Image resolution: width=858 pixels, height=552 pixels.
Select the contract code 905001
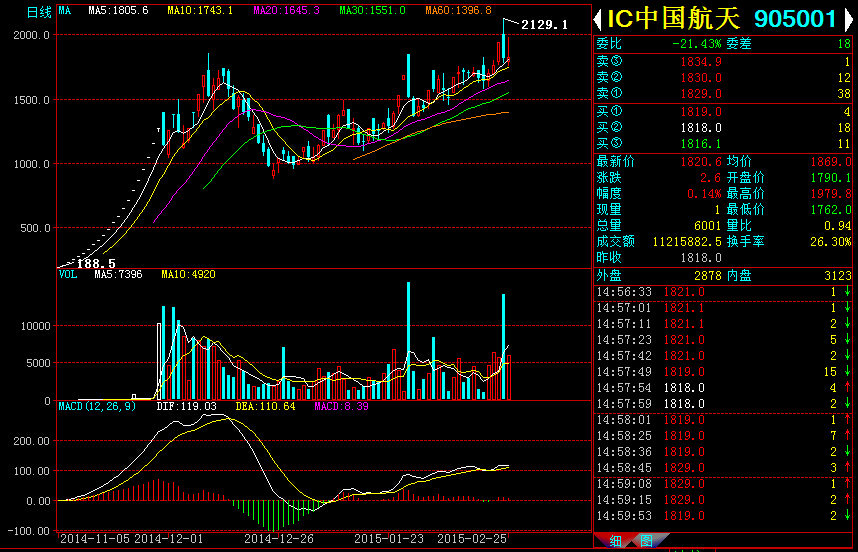[795, 19]
